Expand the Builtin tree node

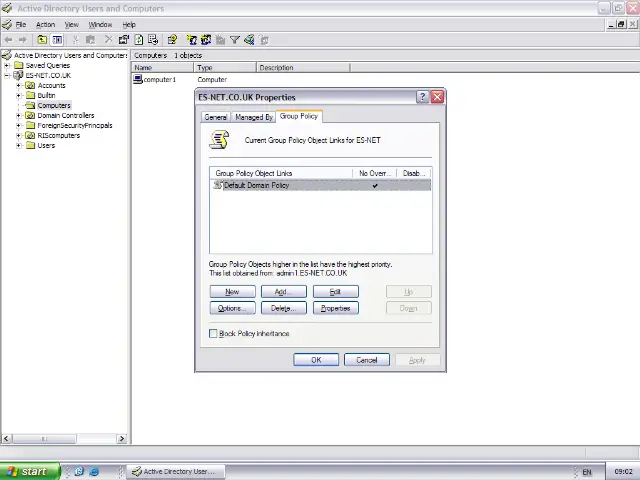[x=18, y=96]
